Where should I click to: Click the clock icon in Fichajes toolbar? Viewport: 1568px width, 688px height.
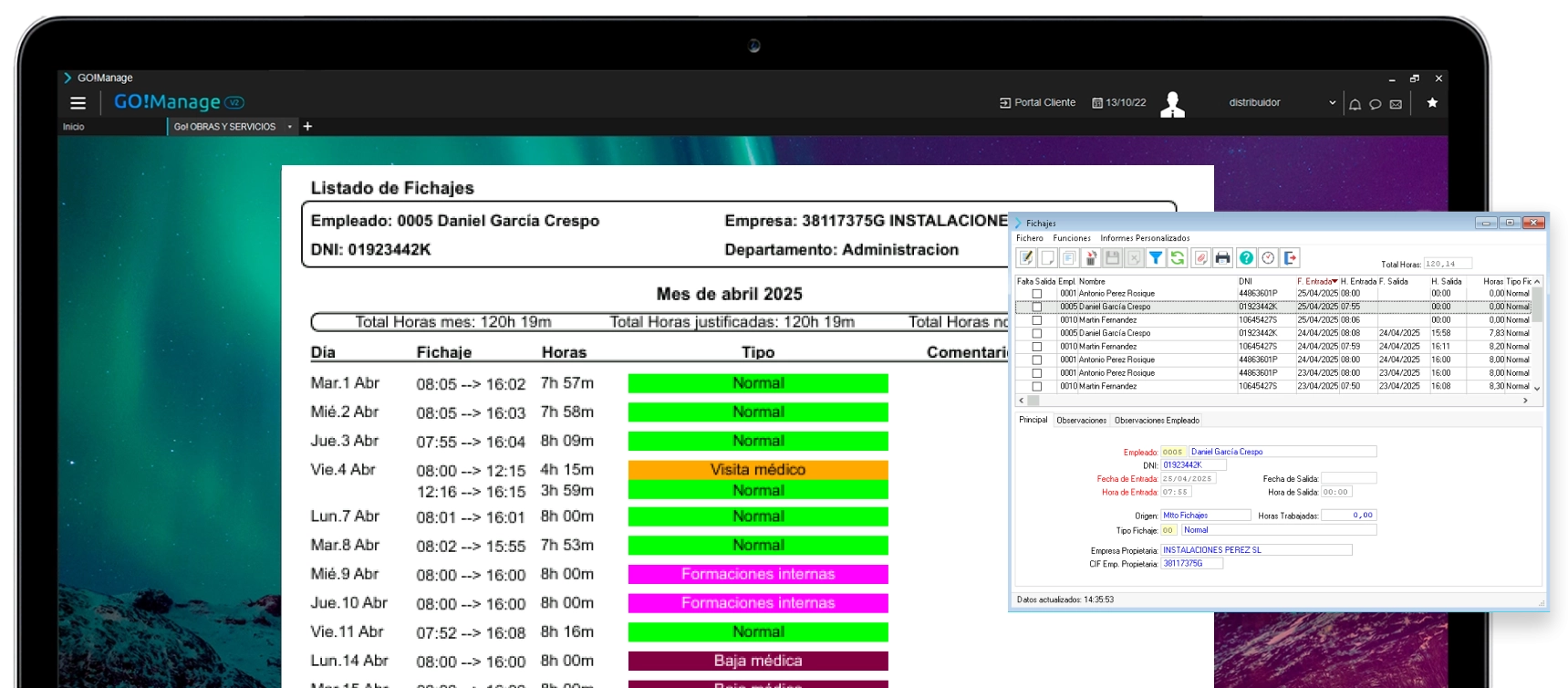[1268, 258]
